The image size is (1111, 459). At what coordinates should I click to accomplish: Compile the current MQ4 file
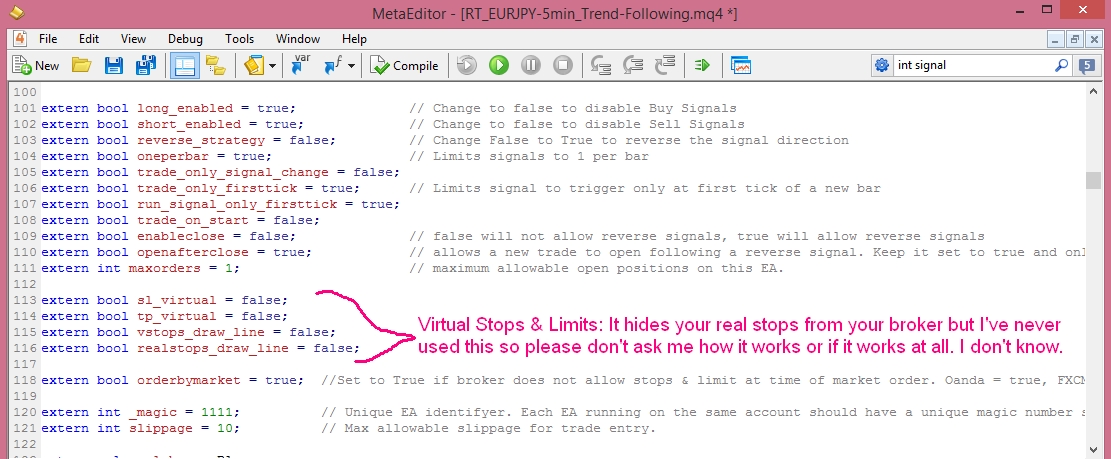tap(404, 66)
